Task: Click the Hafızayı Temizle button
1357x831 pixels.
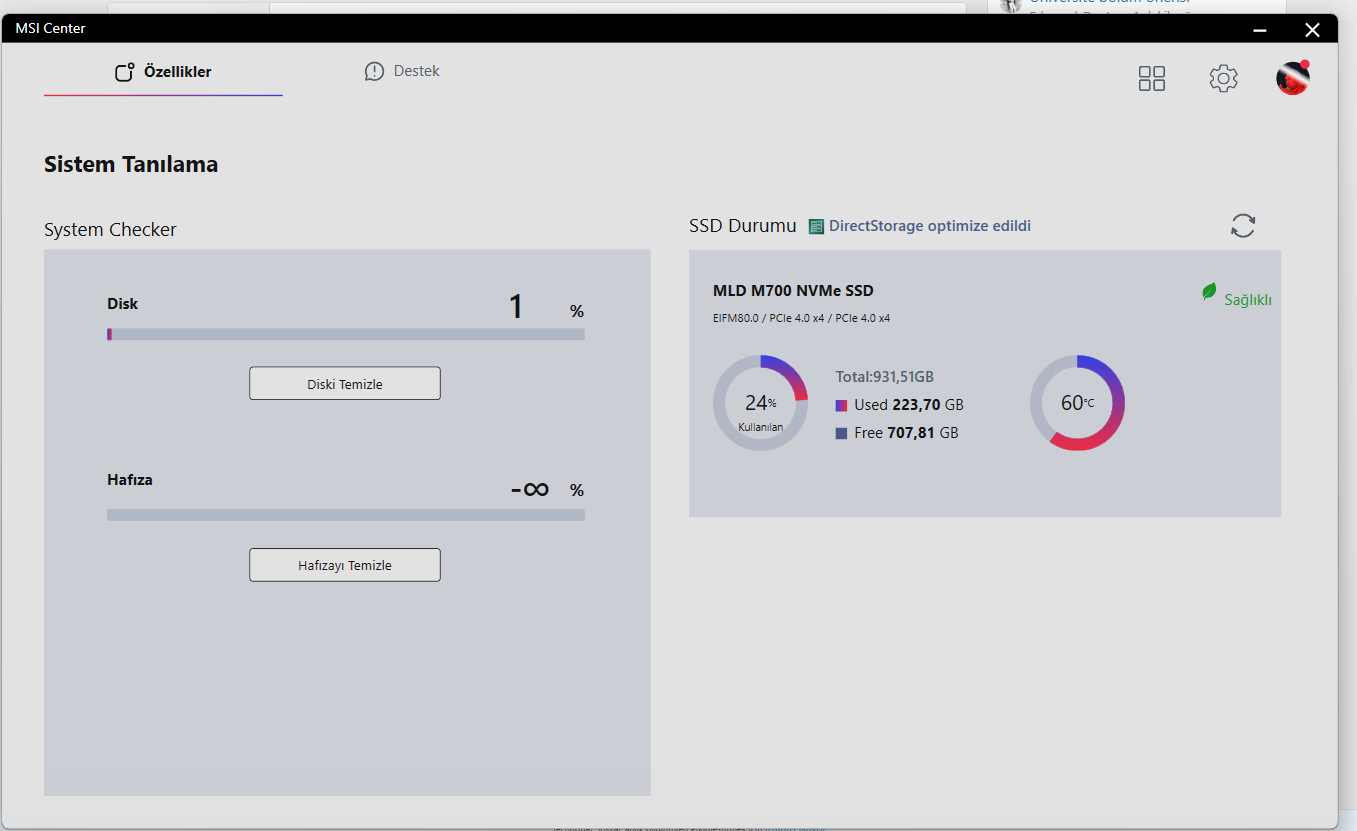Action: coord(345,565)
